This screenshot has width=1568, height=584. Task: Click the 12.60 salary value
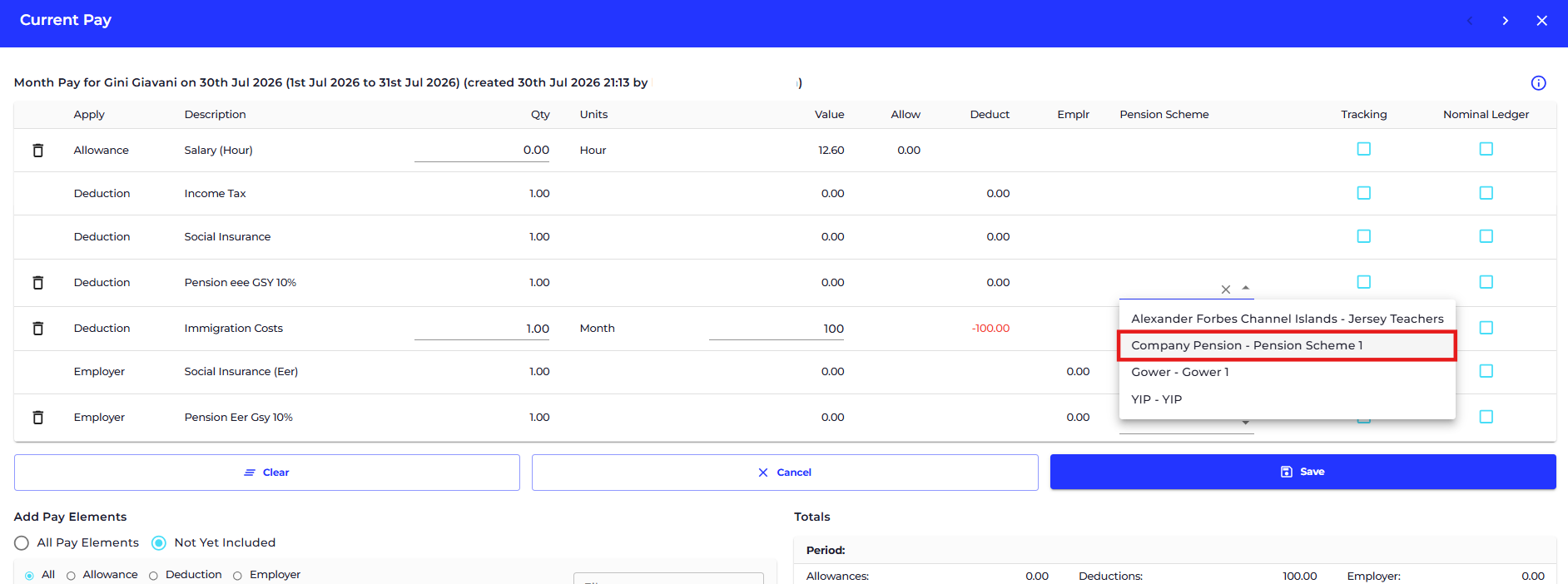pyautogui.click(x=831, y=151)
